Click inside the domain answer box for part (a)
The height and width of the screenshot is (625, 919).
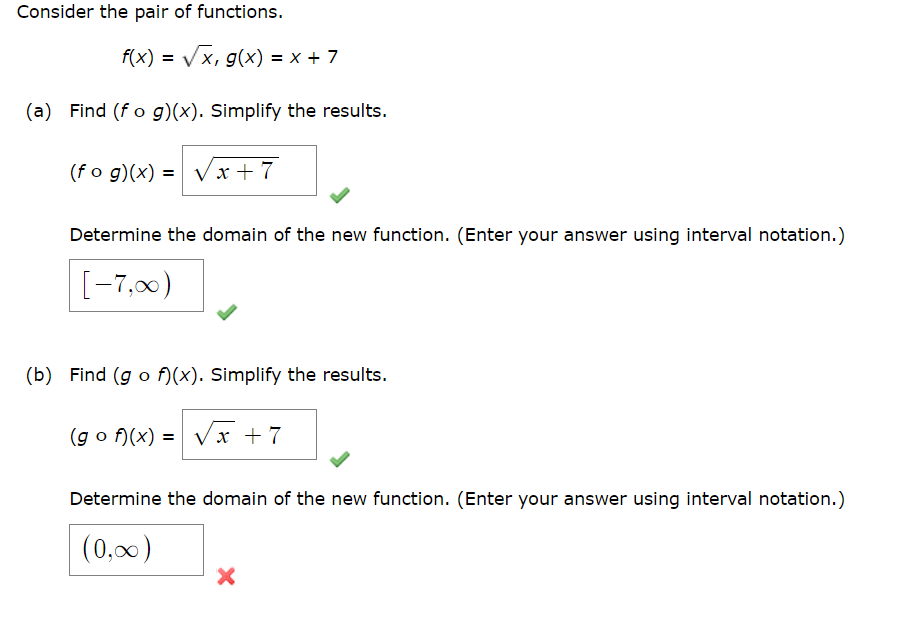(x=136, y=285)
